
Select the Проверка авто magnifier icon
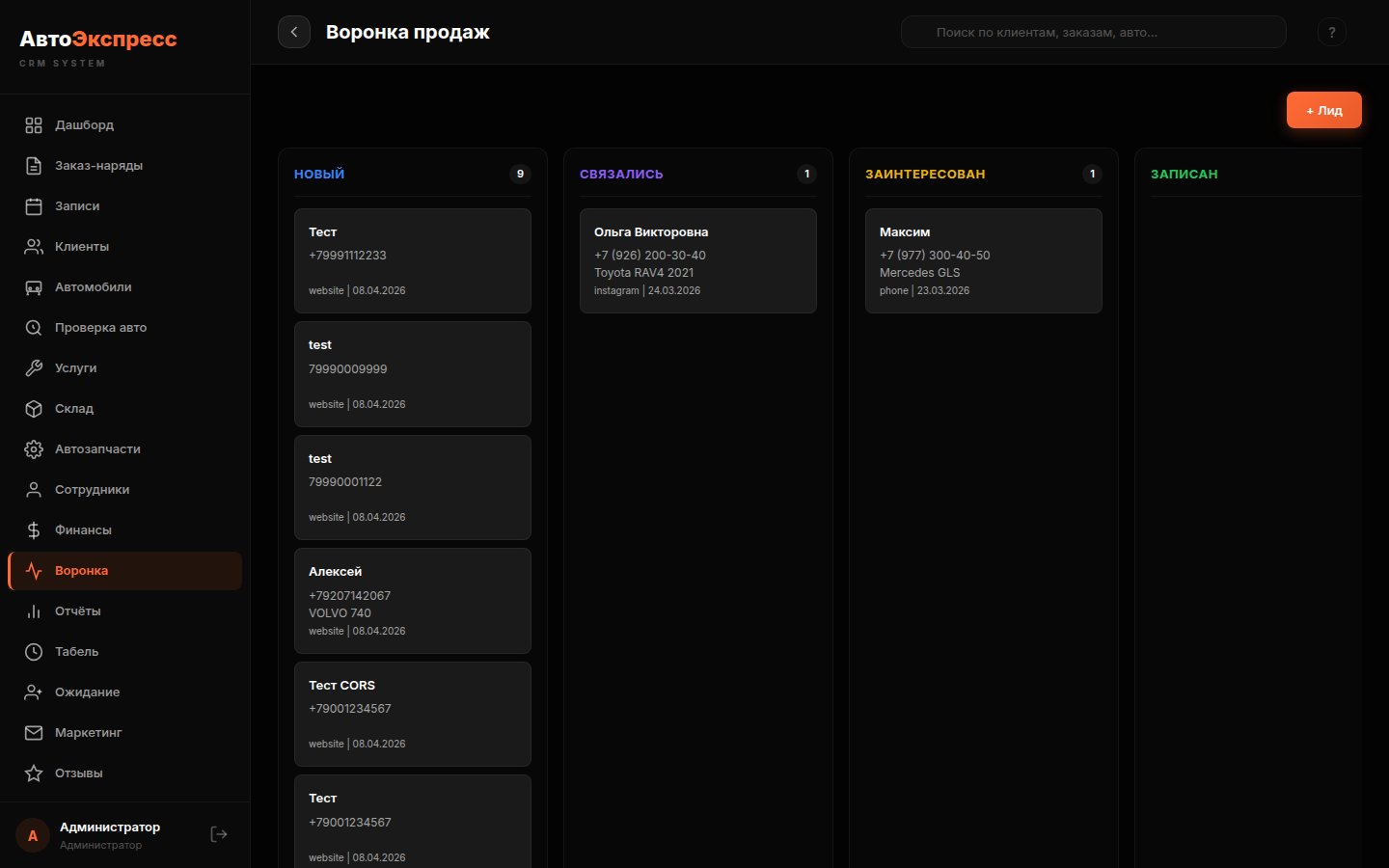click(34, 327)
